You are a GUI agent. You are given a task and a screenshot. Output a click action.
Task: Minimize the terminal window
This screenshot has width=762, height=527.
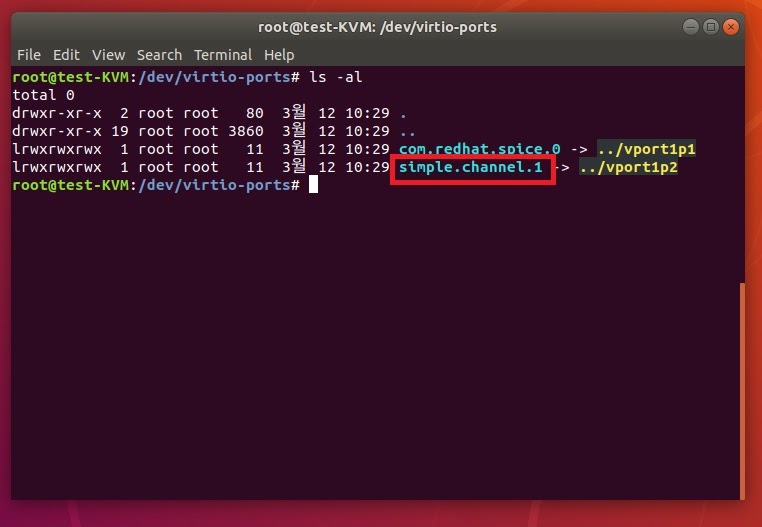pos(691,27)
